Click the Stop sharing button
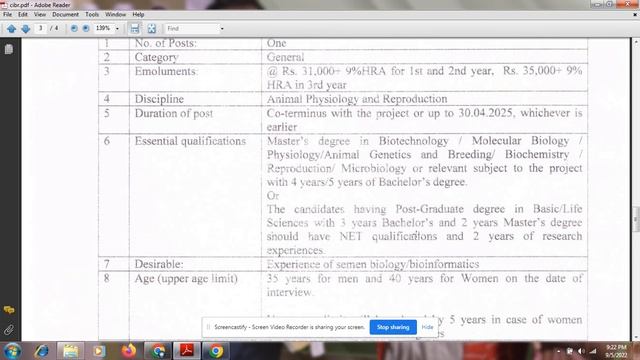640x360 pixels. pyautogui.click(x=393, y=327)
